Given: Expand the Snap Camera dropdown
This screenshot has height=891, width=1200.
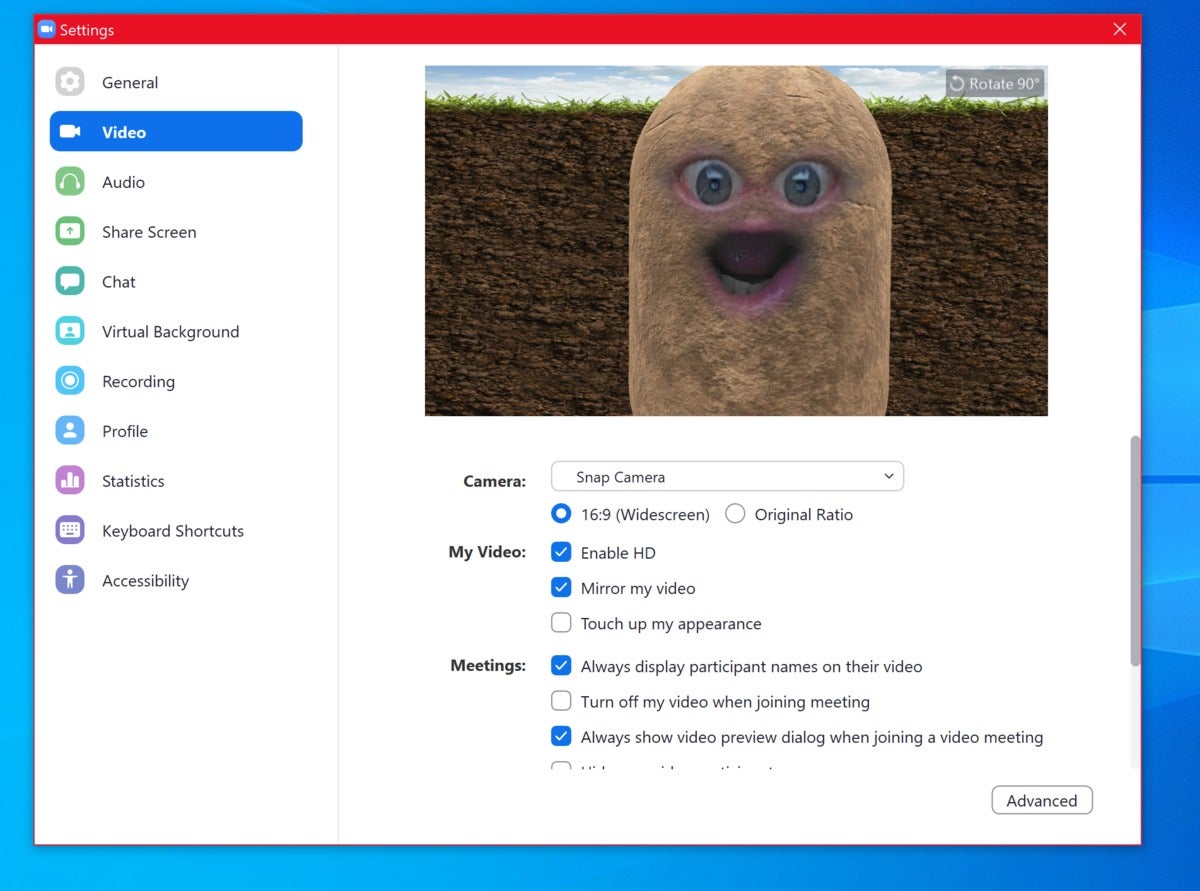Looking at the screenshot, I should pos(727,477).
